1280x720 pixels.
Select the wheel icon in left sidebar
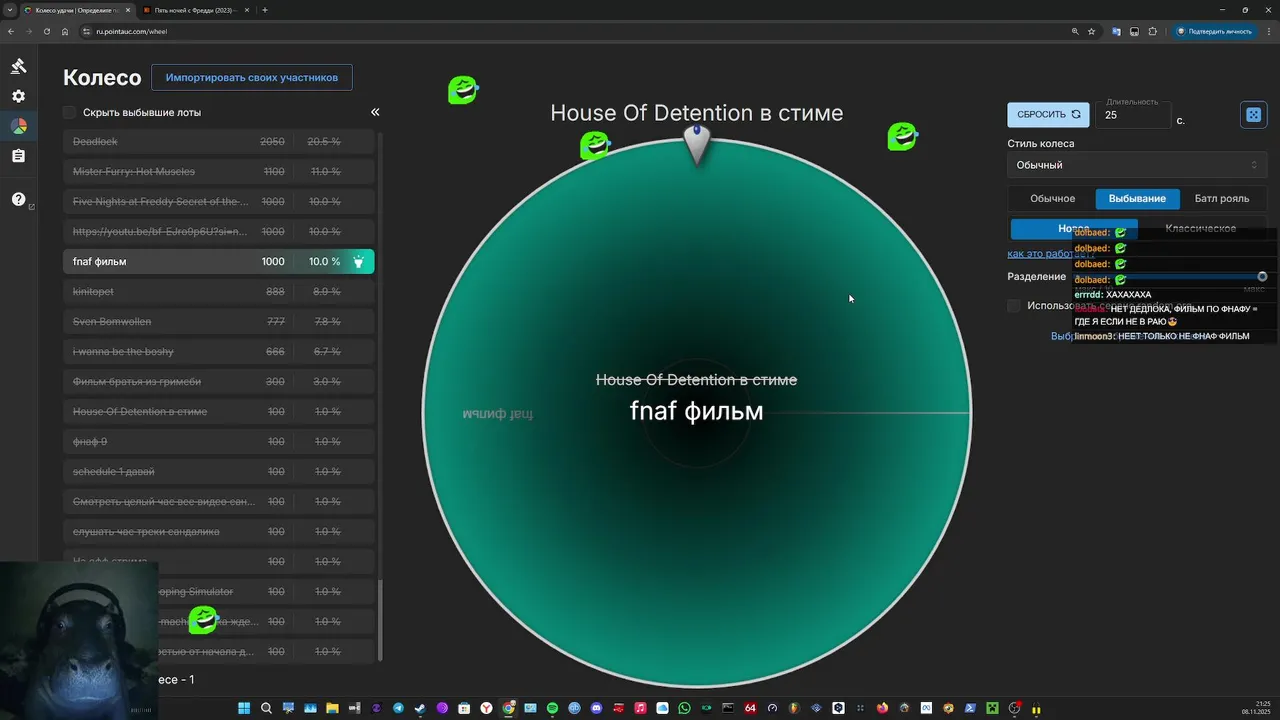18,126
